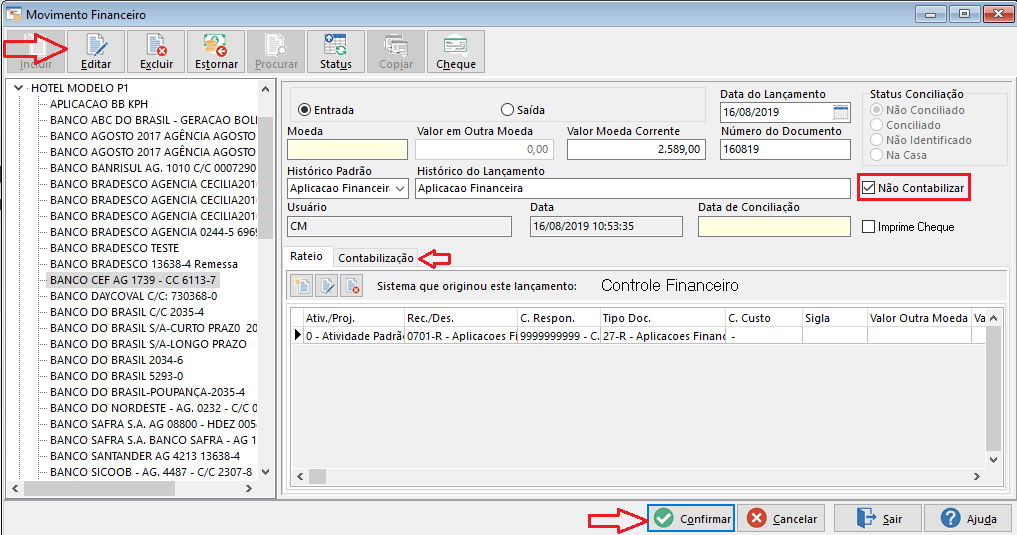Click edit rateio icon above the grid
The image size is (1017, 535).
coord(327,285)
